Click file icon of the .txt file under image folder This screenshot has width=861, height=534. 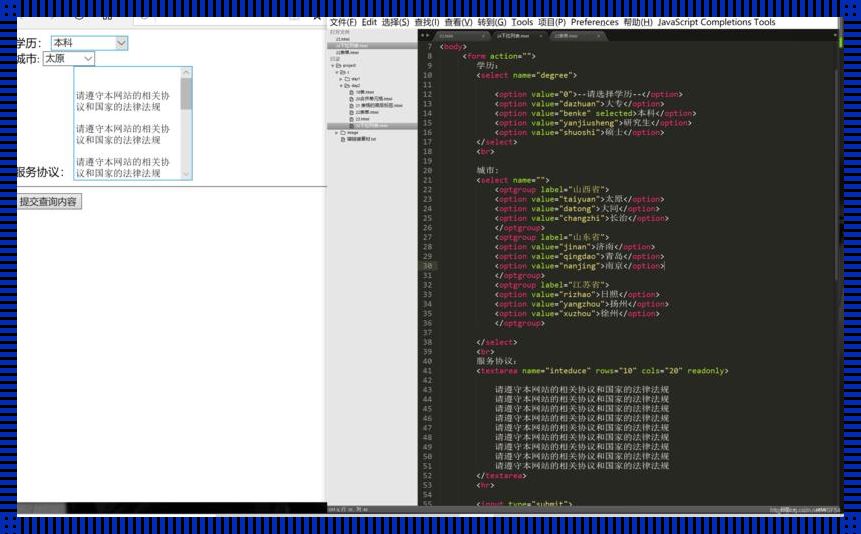343,139
